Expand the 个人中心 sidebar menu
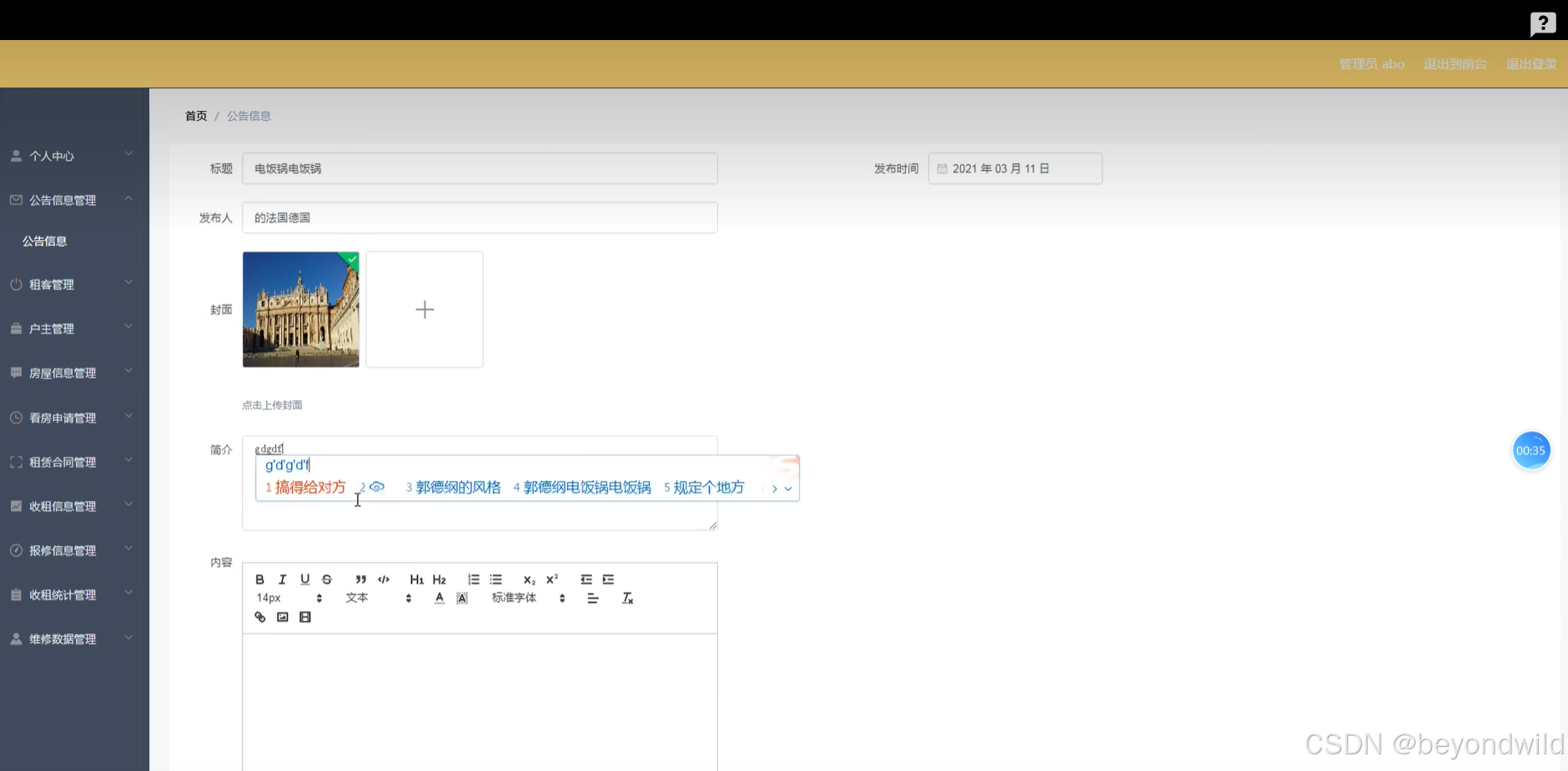Screen dimensions: 1568x771 74,156
